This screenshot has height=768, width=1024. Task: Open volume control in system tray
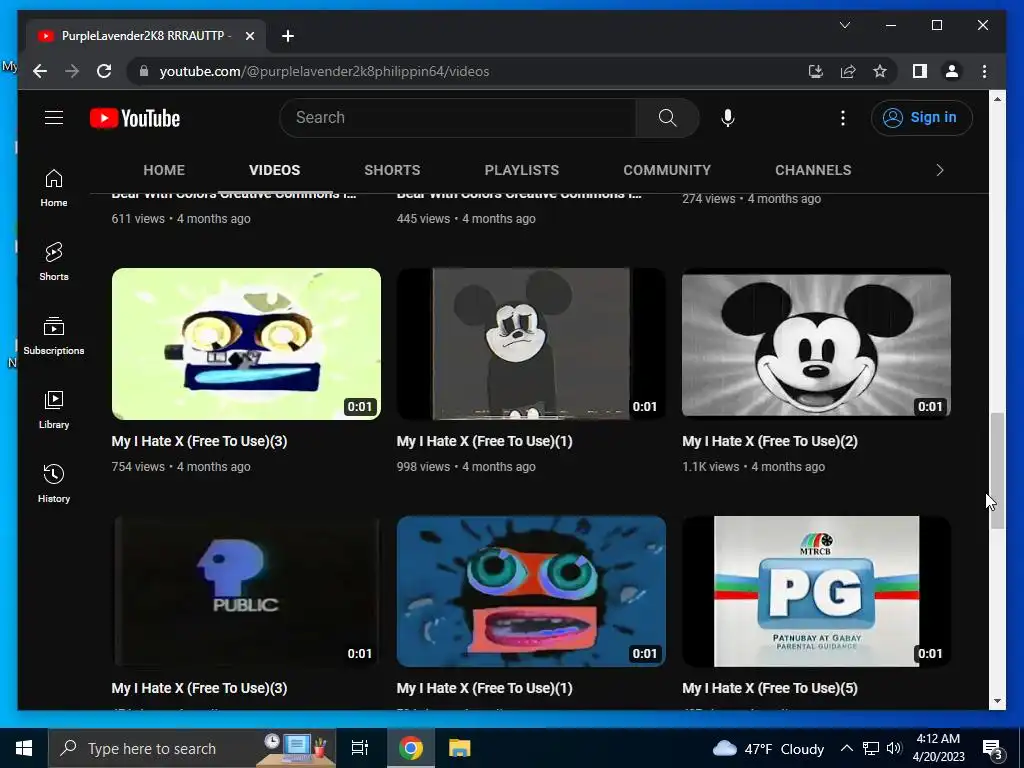894,748
